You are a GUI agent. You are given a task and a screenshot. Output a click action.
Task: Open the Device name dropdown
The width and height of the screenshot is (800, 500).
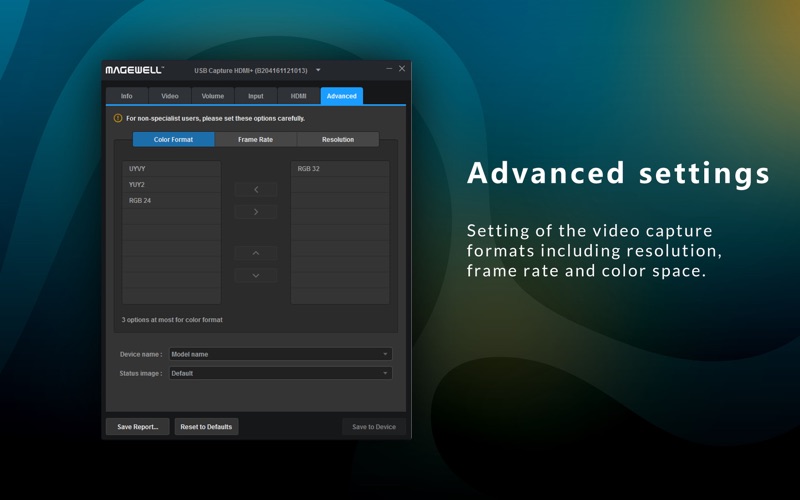(x=281, y=354)
